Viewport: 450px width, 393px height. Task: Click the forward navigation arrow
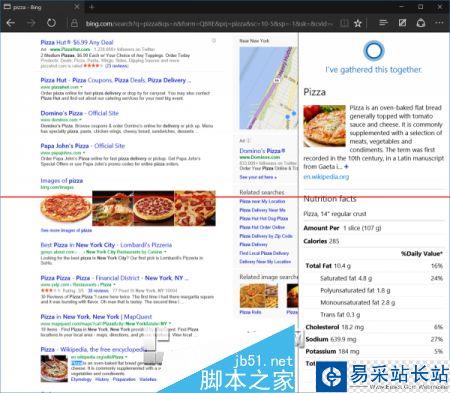[x=31, y=23]
